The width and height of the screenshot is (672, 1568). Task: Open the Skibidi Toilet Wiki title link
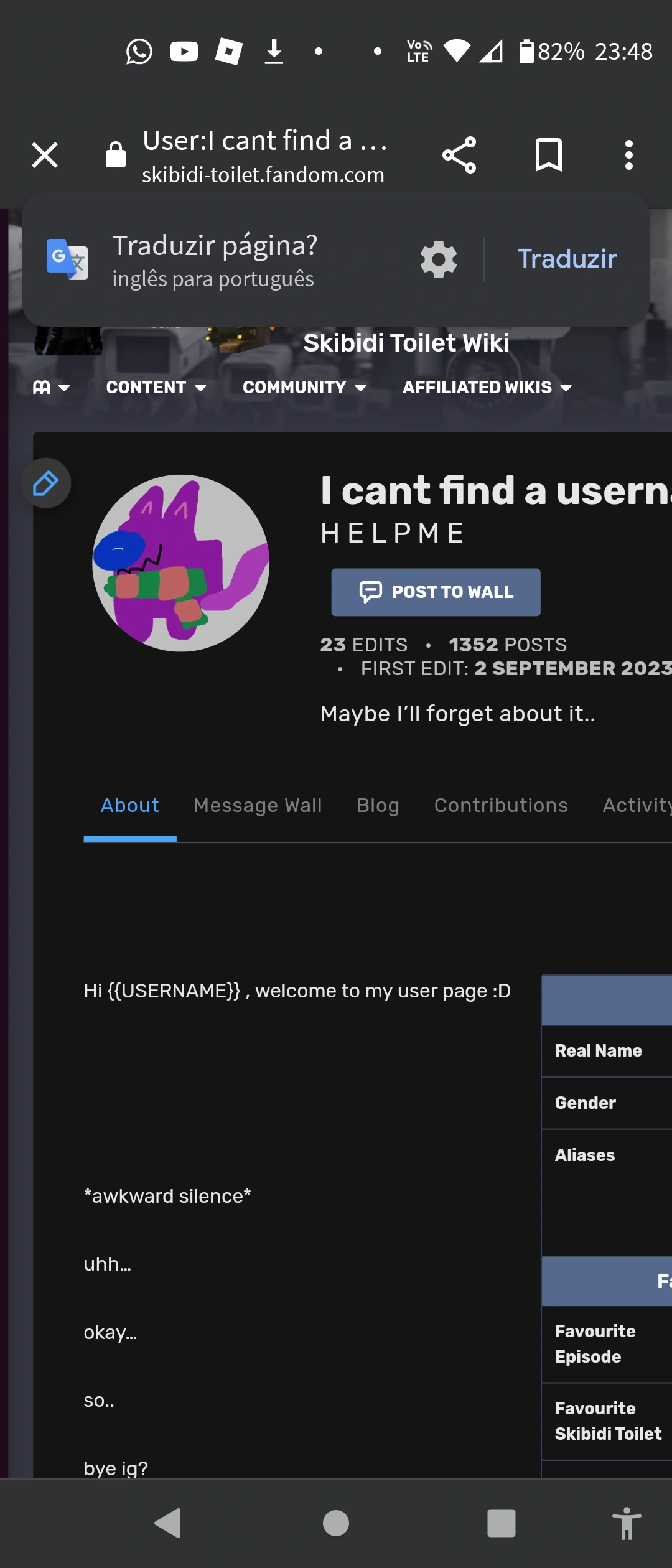pos(406,343)
